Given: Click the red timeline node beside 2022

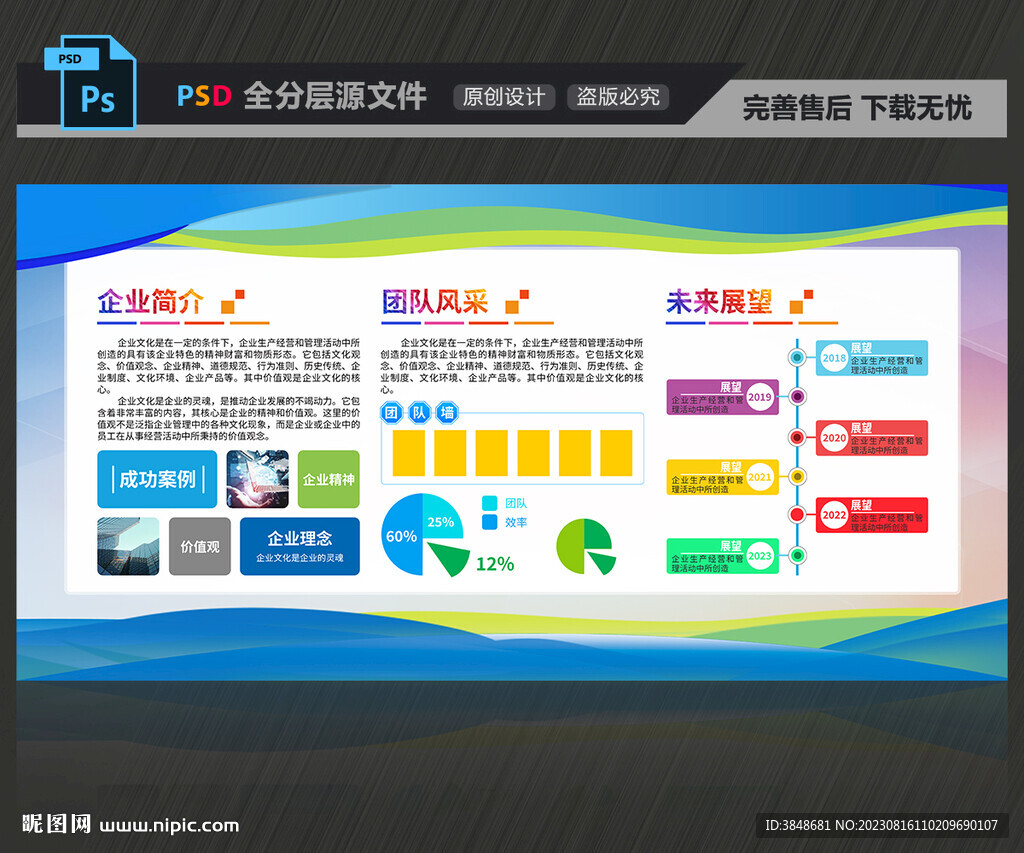Looking at the screenshot, I should [797, 514].
